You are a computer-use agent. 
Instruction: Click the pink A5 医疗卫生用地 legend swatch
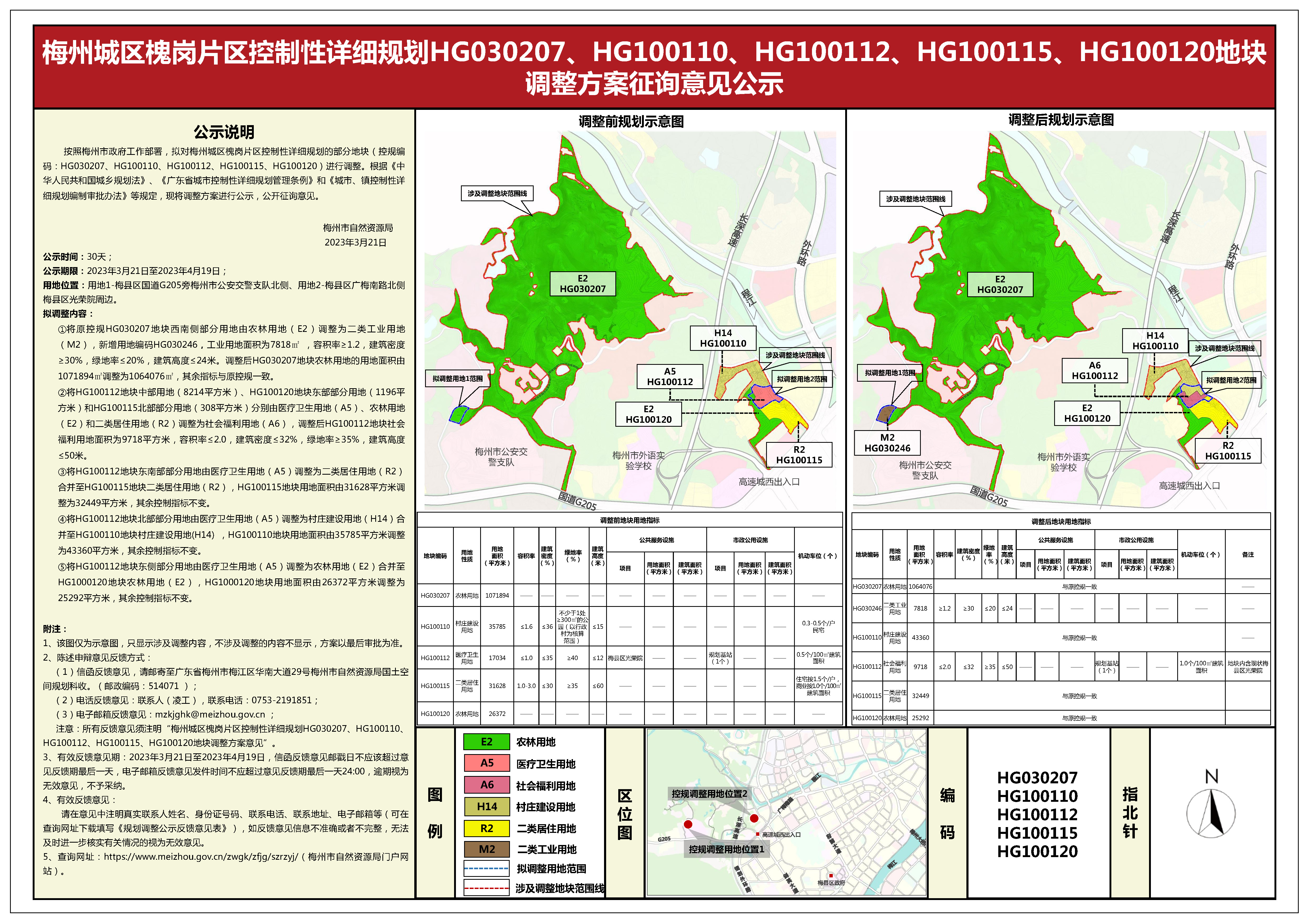[486, 763]
